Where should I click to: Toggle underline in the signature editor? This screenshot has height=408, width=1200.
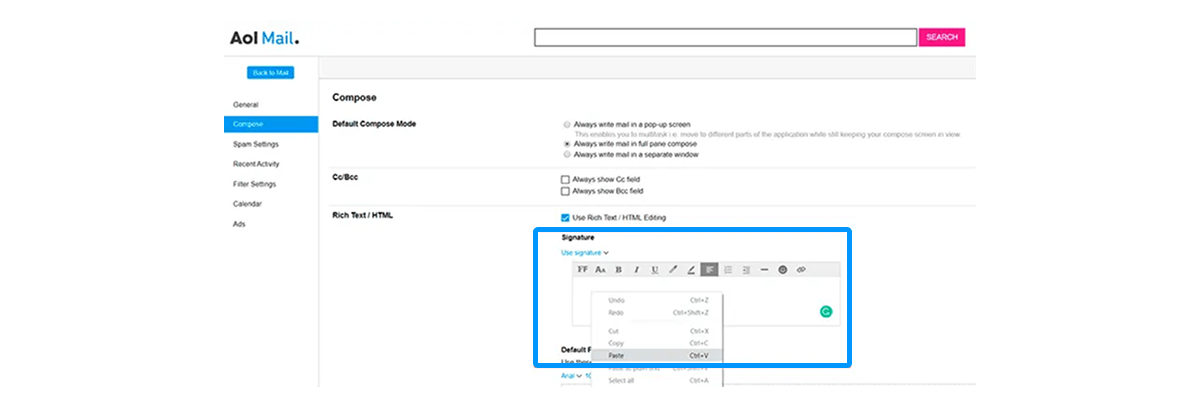tap(655, 270)
